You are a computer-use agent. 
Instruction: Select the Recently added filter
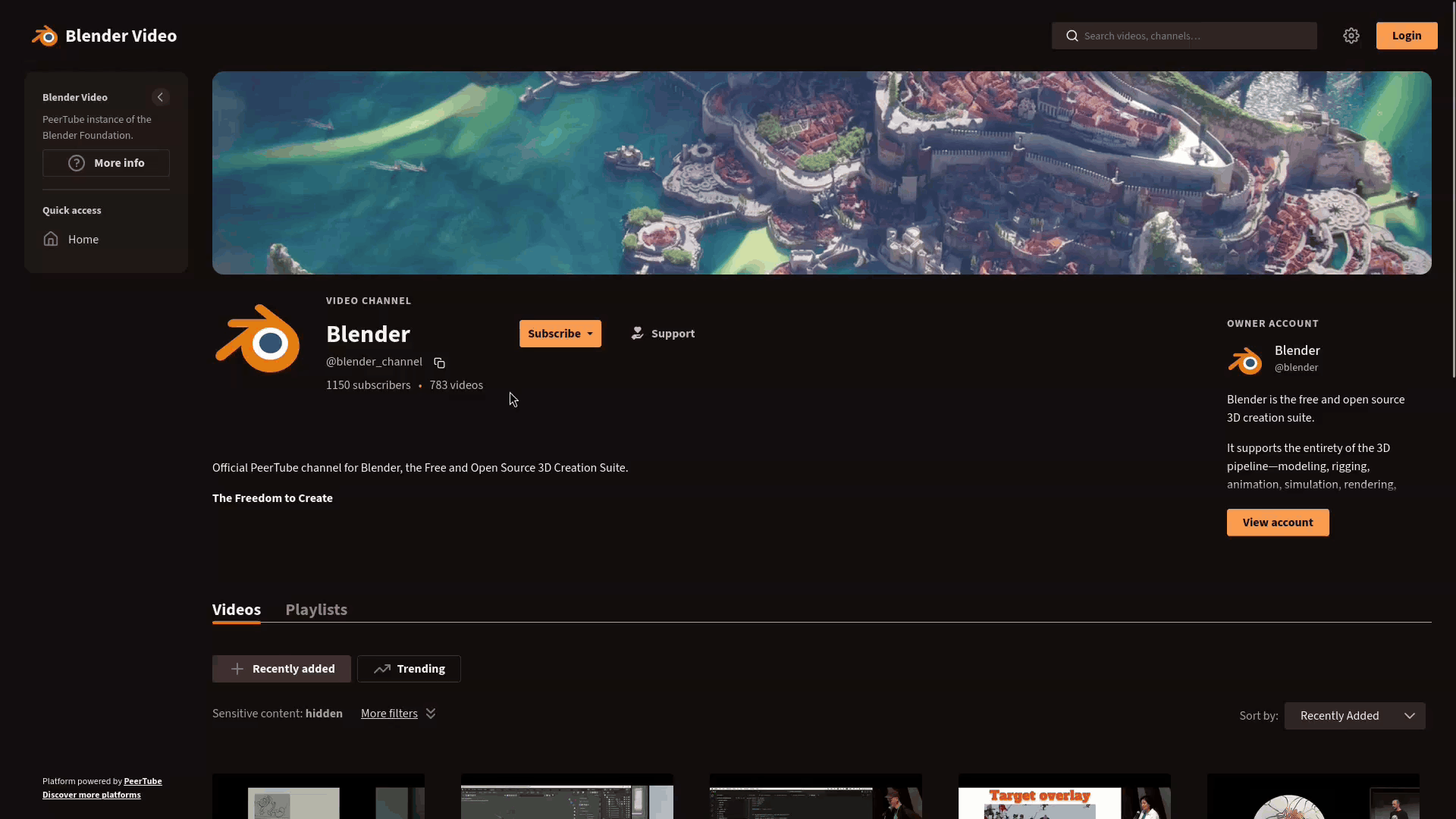pyautogui.click(x=281, y=669)
